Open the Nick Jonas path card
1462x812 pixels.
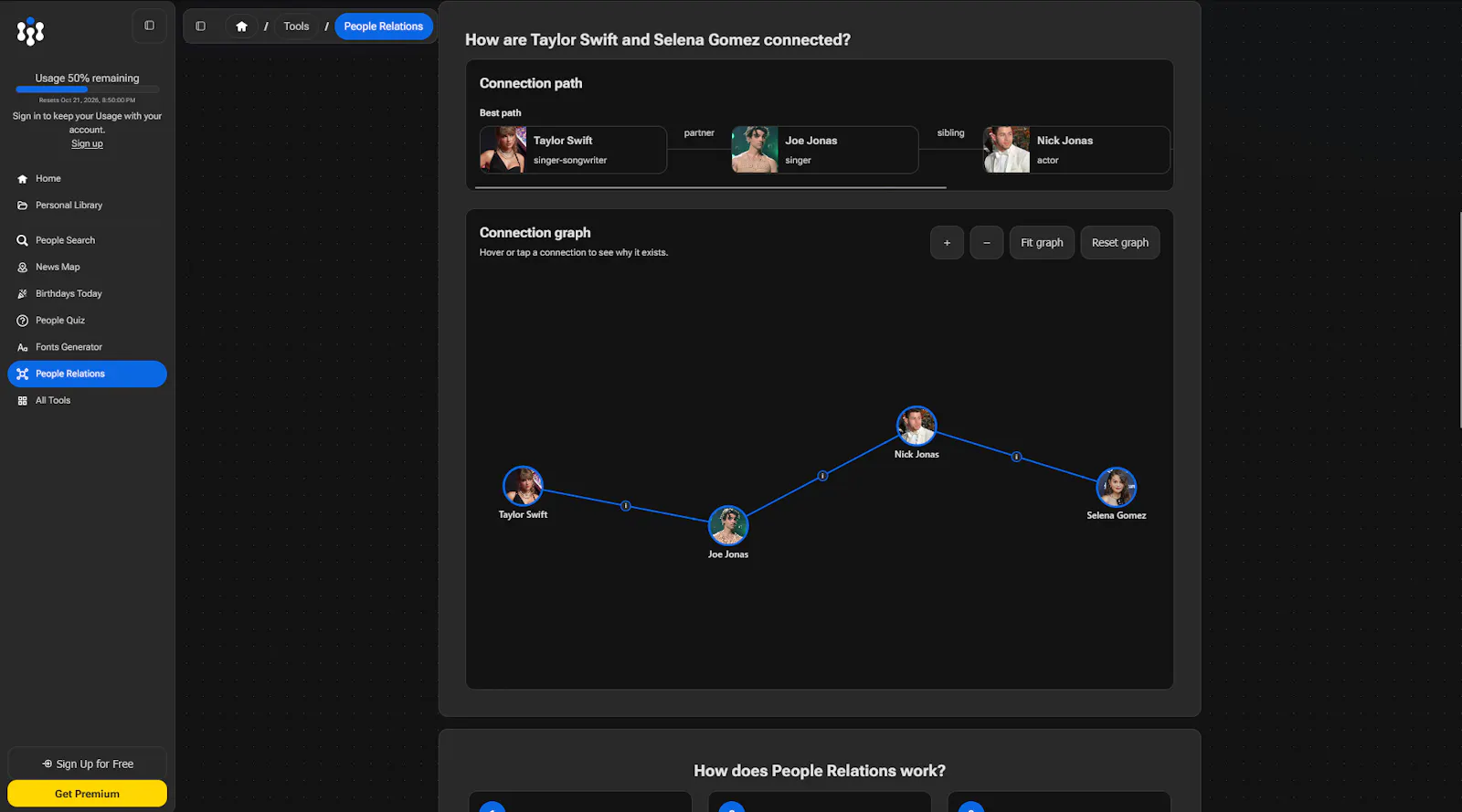(x=1076, y=150)
